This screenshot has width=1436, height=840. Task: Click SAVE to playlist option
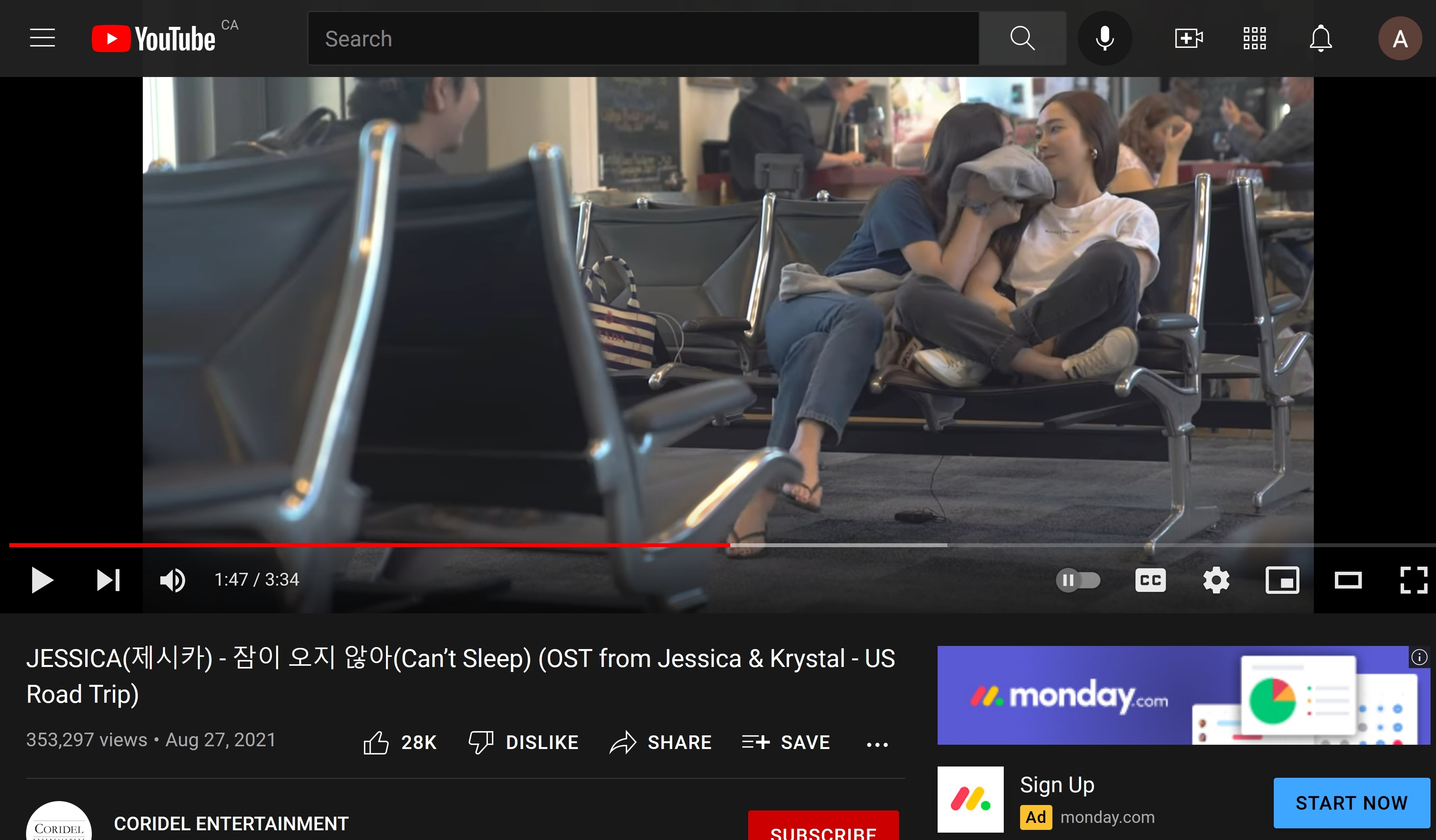(x=786, y=742)
